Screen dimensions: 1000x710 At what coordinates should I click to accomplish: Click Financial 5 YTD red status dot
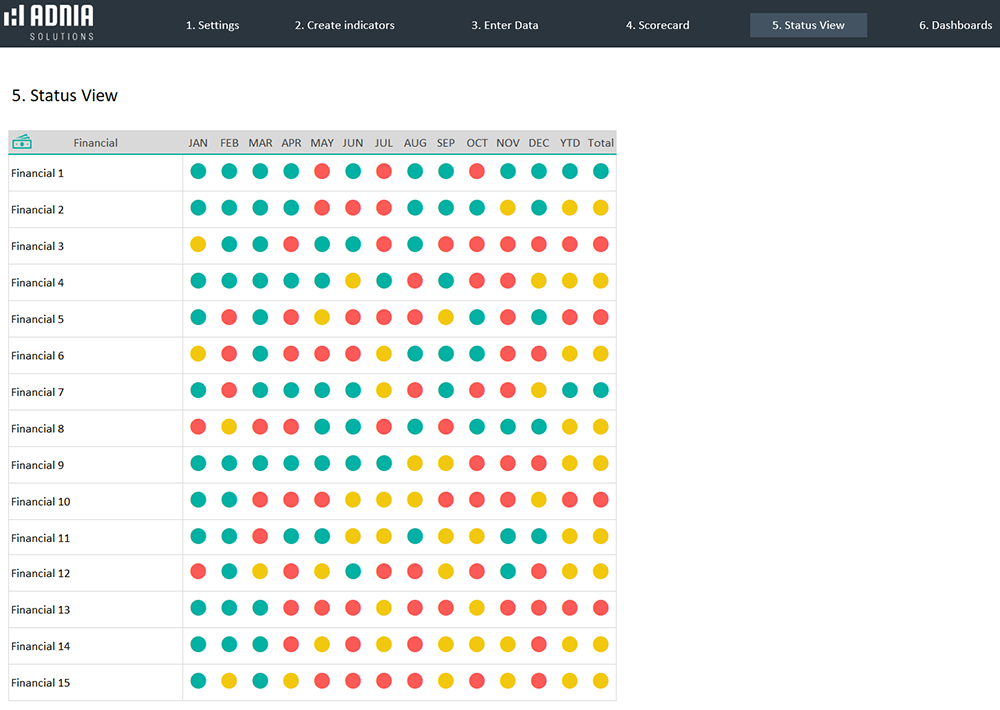(570, 317)
